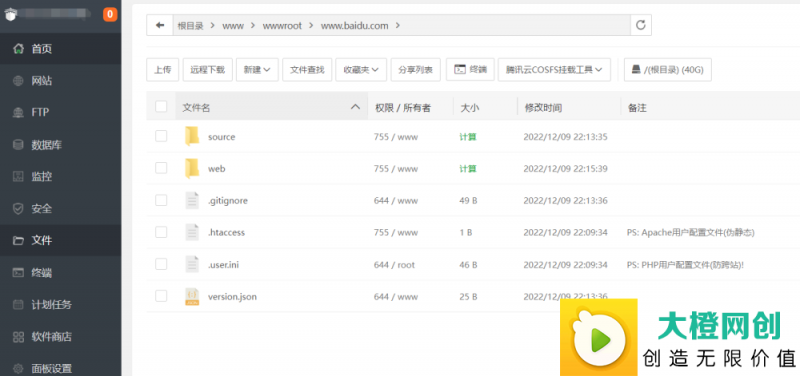
Task: Open the 腾讯云COSFS挂载工具 dropdown
Action: [554, 69]
